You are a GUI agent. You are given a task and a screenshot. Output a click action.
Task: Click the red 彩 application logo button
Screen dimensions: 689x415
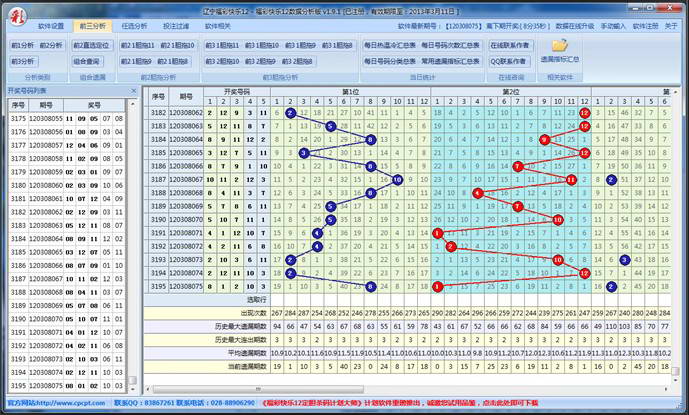coord(18,17)
